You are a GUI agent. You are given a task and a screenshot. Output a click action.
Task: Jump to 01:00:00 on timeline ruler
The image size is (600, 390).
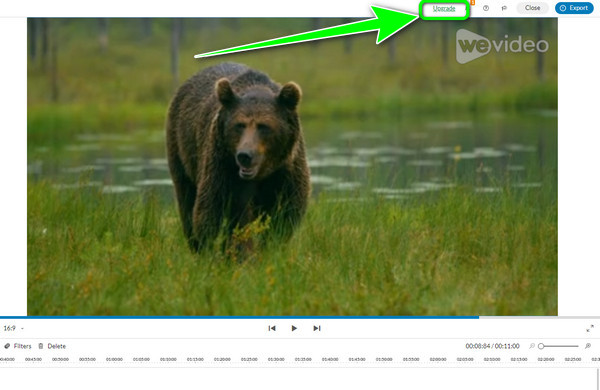(x=114, y=359)
